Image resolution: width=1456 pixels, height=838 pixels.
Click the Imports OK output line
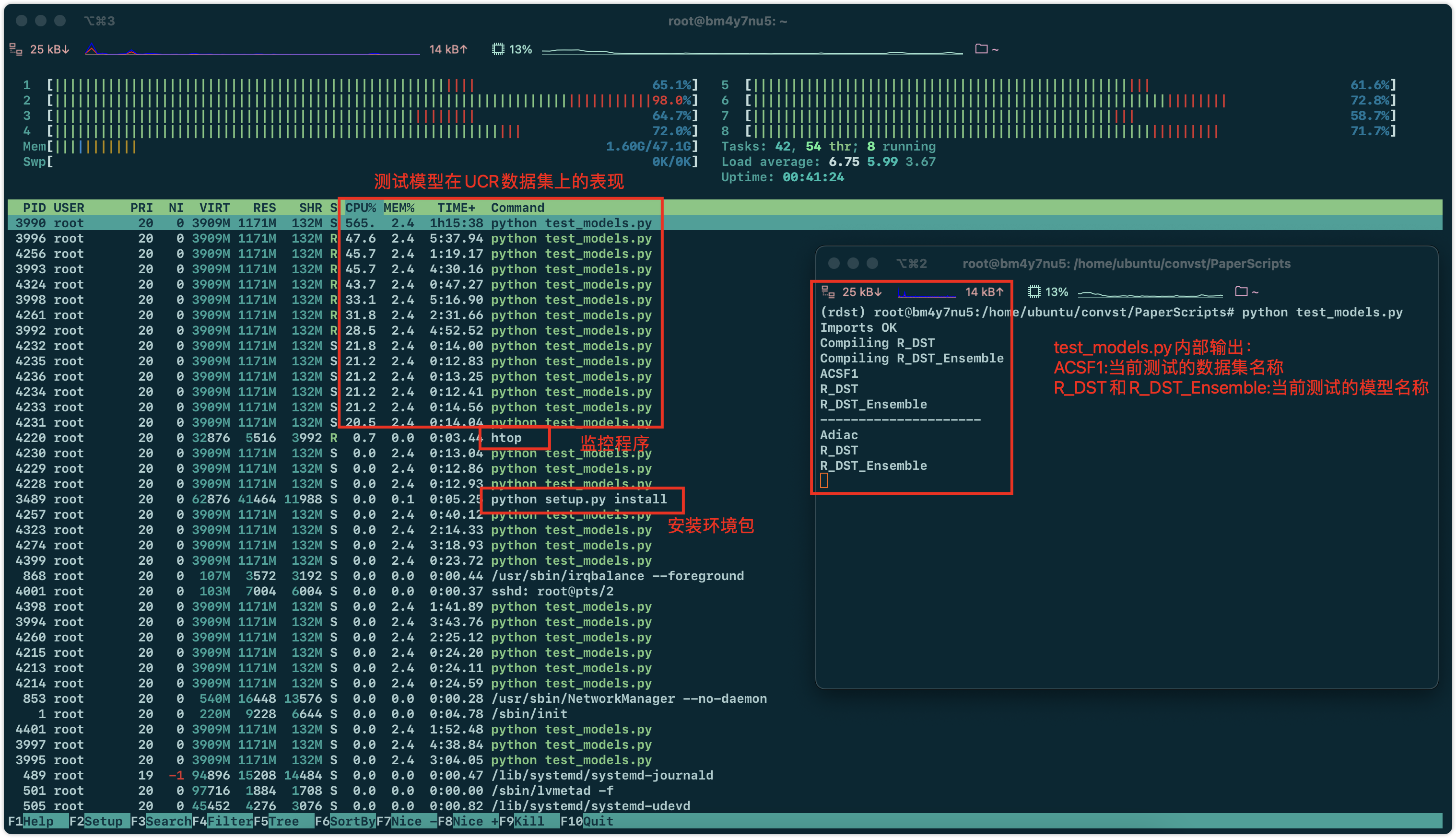858,327
